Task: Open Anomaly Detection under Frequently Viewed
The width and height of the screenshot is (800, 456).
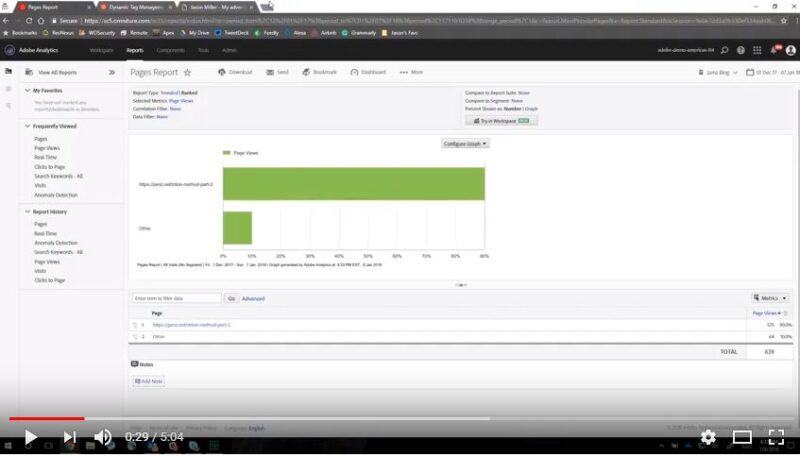Action: click(56, 195)
